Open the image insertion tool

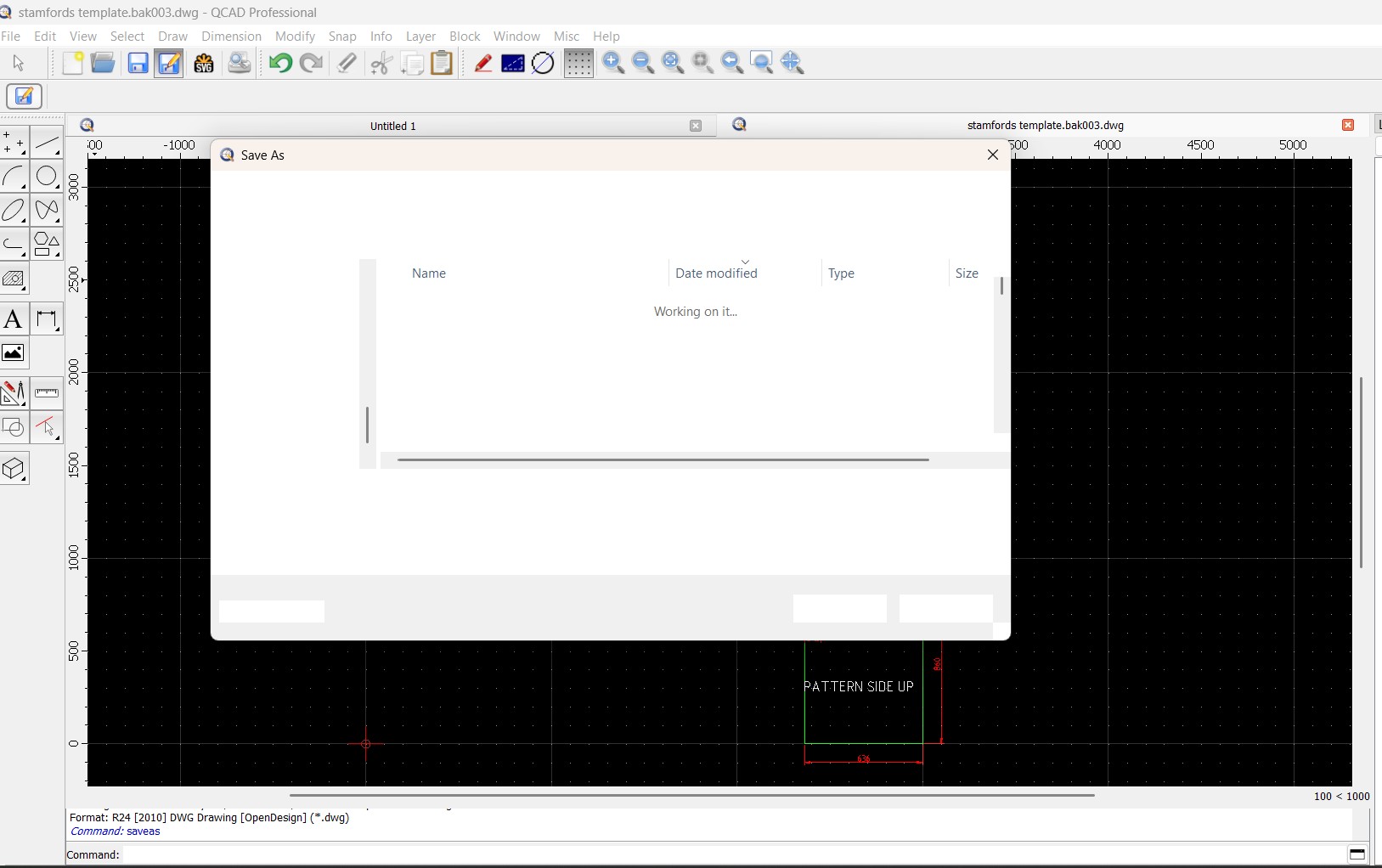click(x=14, y=353)
